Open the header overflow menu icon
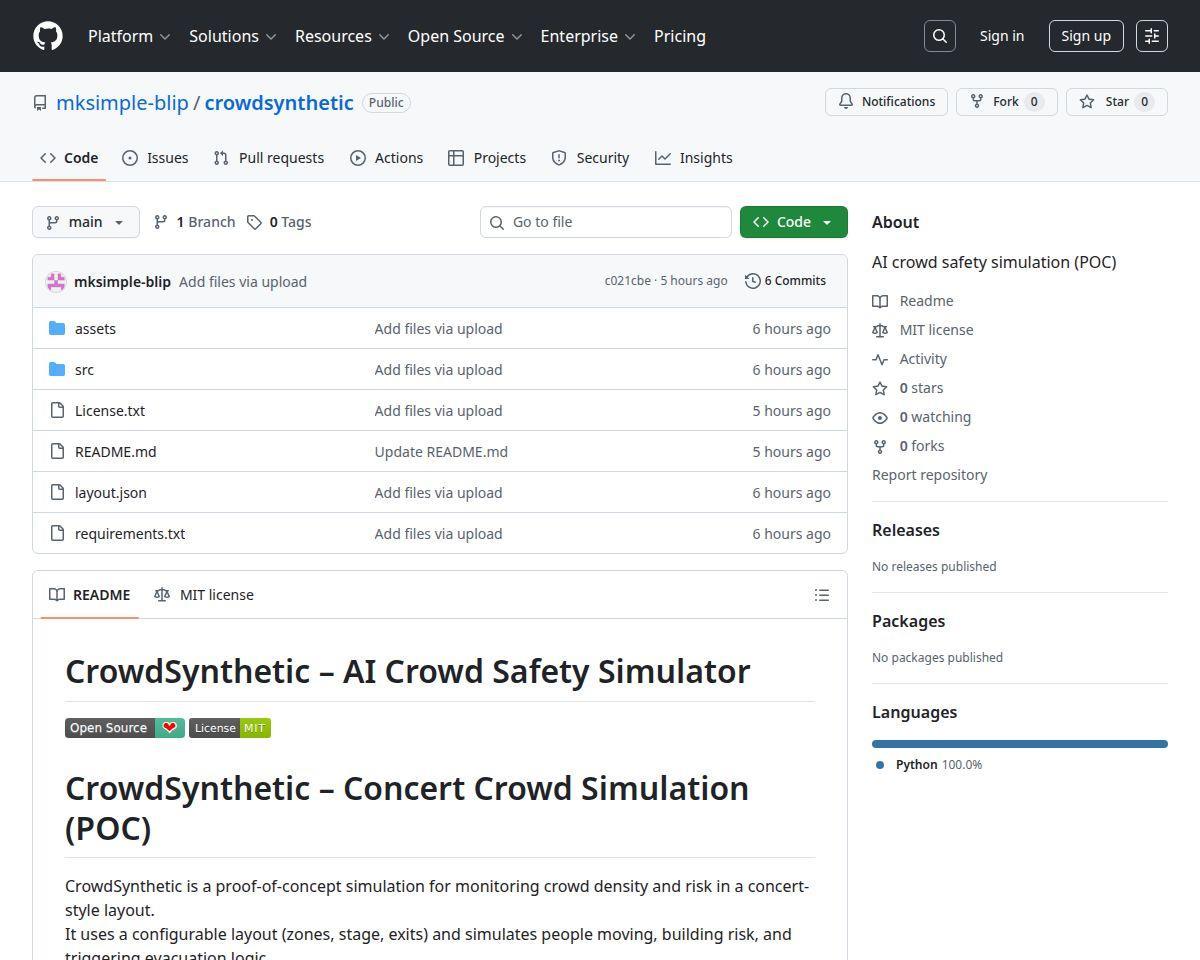This screenshot has height=960, width=1200. [x=1152, y=36]
